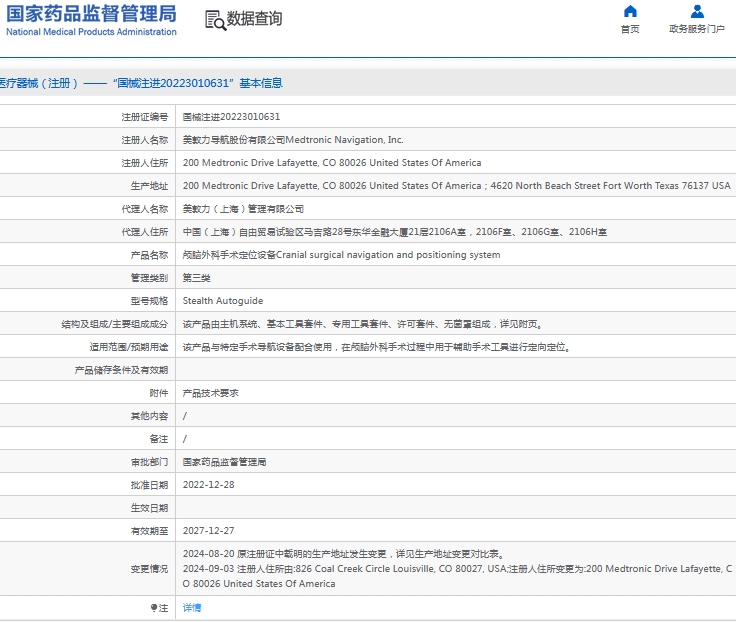The height and width of the screenshot is (622, 736).
Task: Select model value Stealth Autoguide
Action: click(x=223, y=300)
